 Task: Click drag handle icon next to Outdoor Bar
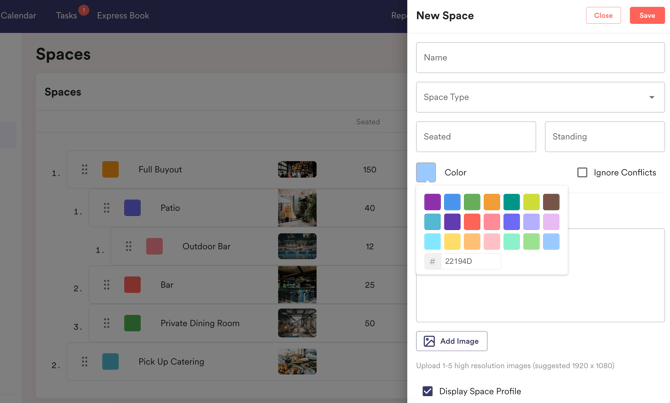point(129,246)
